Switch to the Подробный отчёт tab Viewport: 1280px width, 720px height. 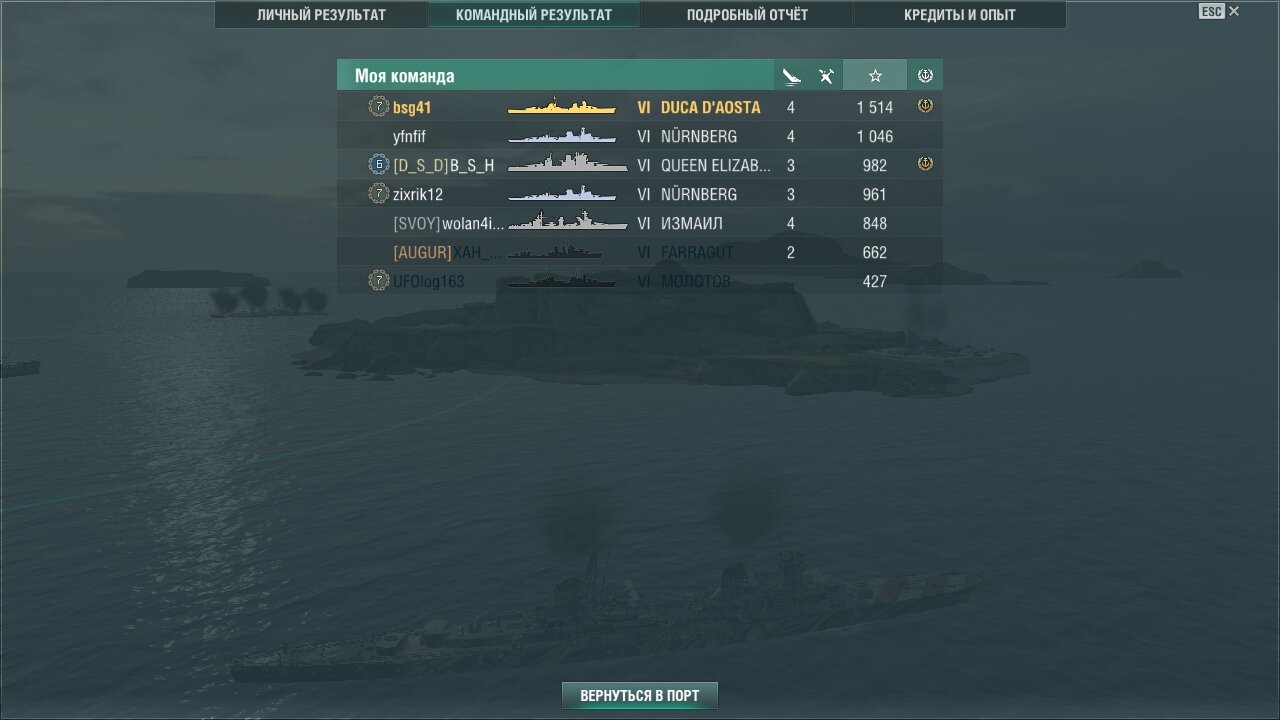(747, 15)
